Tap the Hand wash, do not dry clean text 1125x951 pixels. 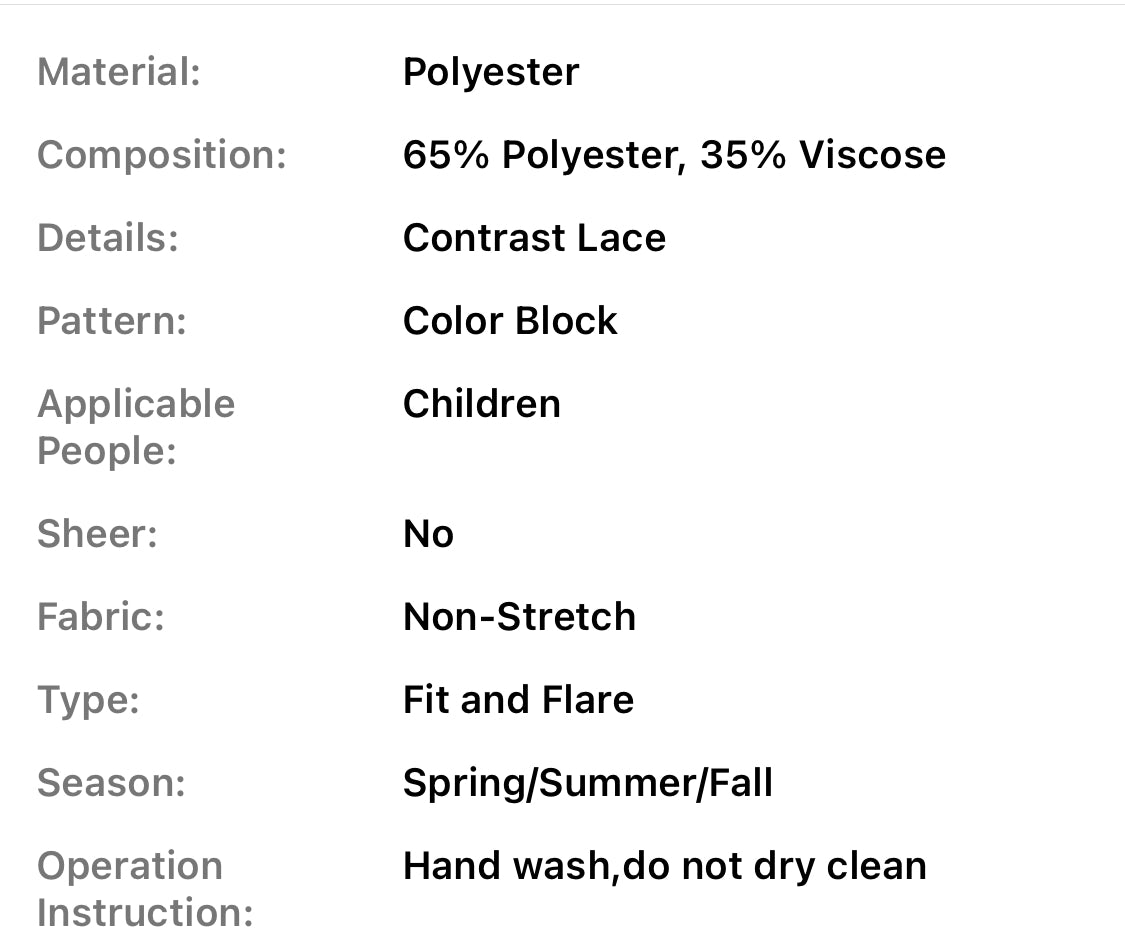click(x=664, y=867)
